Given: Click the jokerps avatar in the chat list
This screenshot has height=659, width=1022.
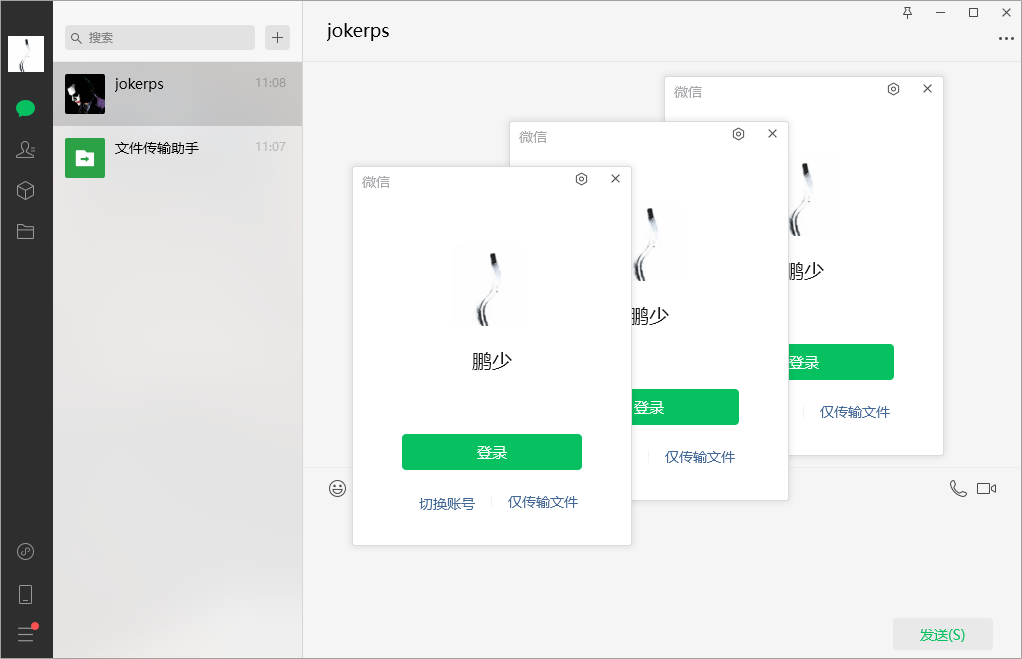Looking at the screenshot, I should coord(85,94).
